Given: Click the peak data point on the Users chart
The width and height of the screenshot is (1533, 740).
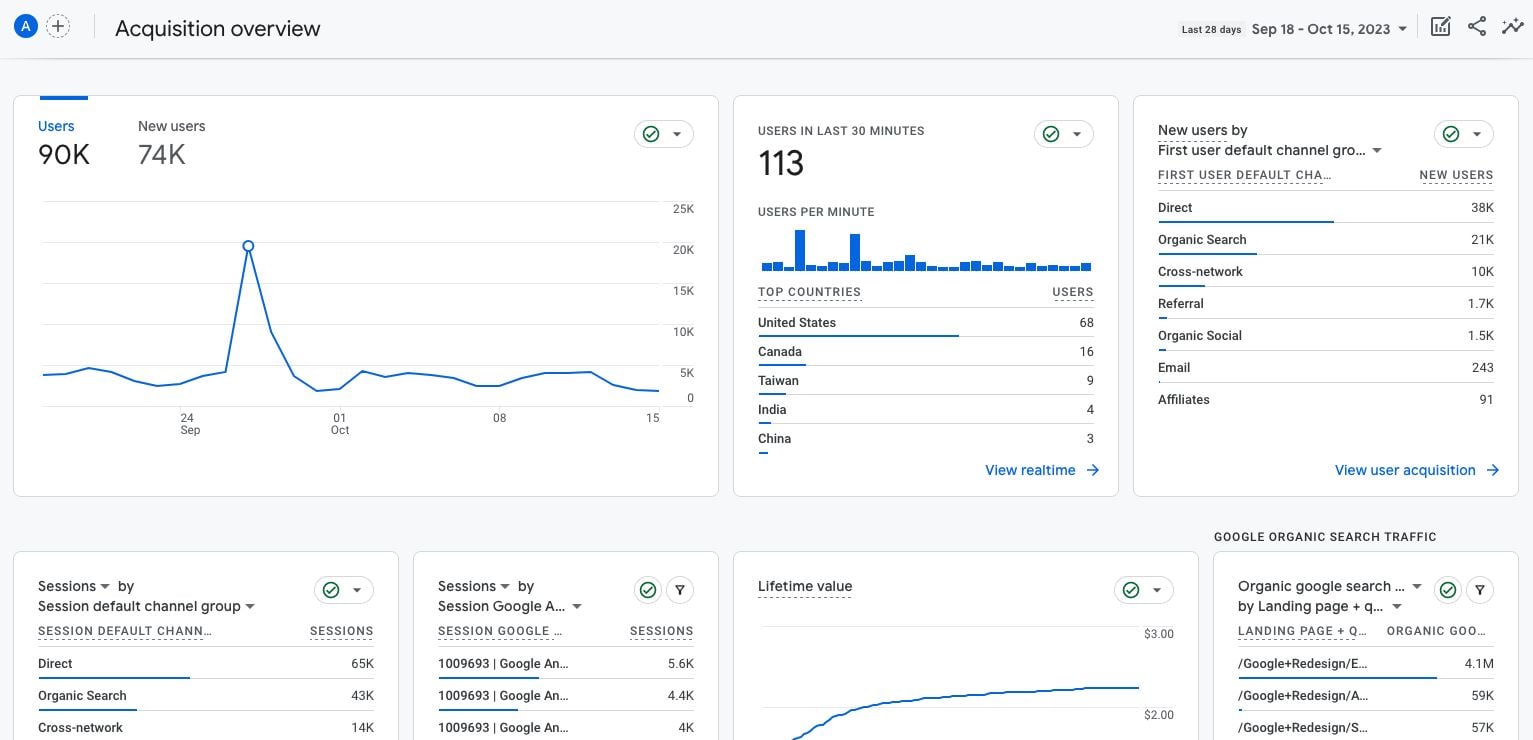Looking at the screenshot, I should click(x=248, y=245).
